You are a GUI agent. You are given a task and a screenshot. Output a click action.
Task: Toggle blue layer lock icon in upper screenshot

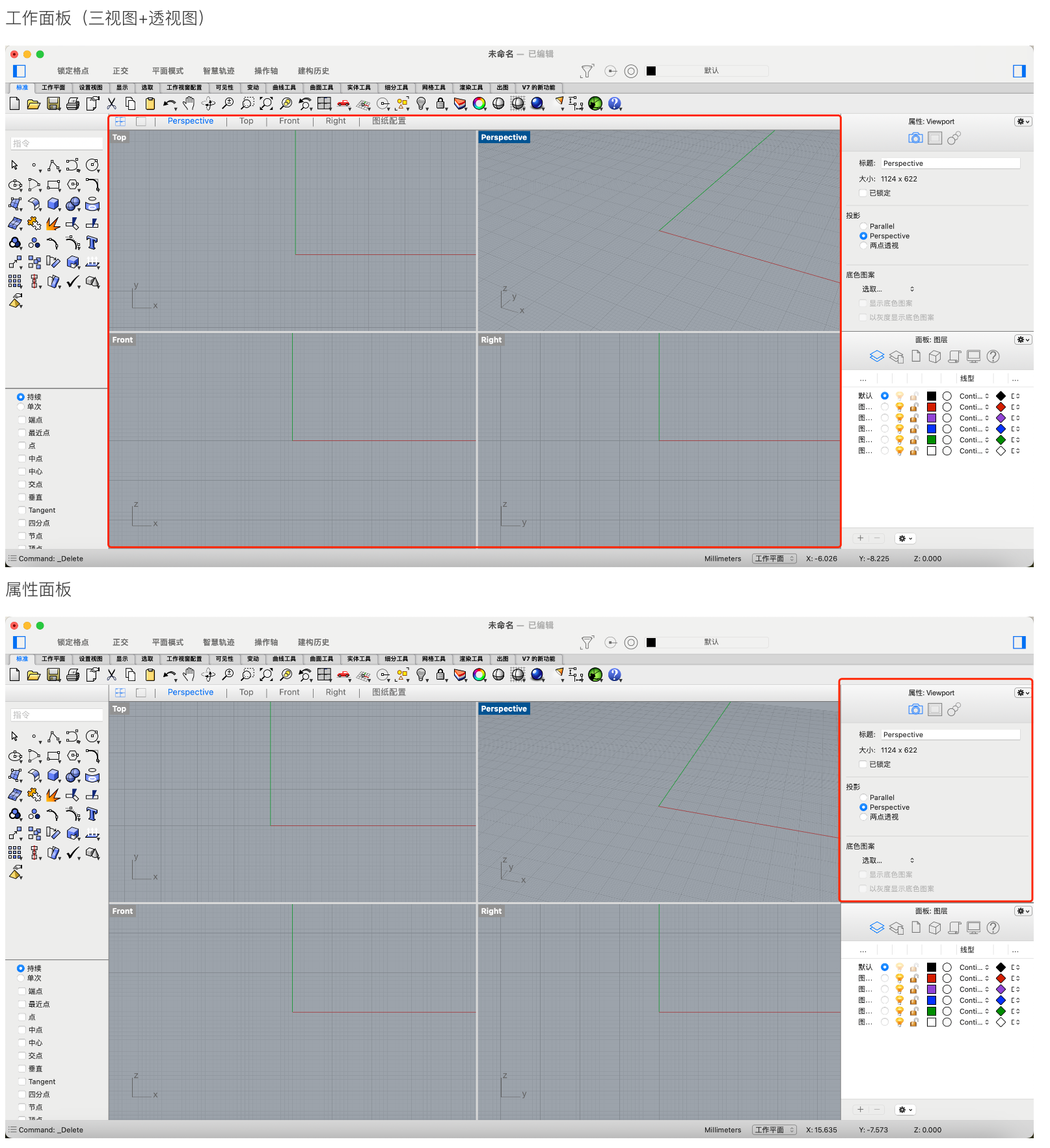click(x=914, y=429)
